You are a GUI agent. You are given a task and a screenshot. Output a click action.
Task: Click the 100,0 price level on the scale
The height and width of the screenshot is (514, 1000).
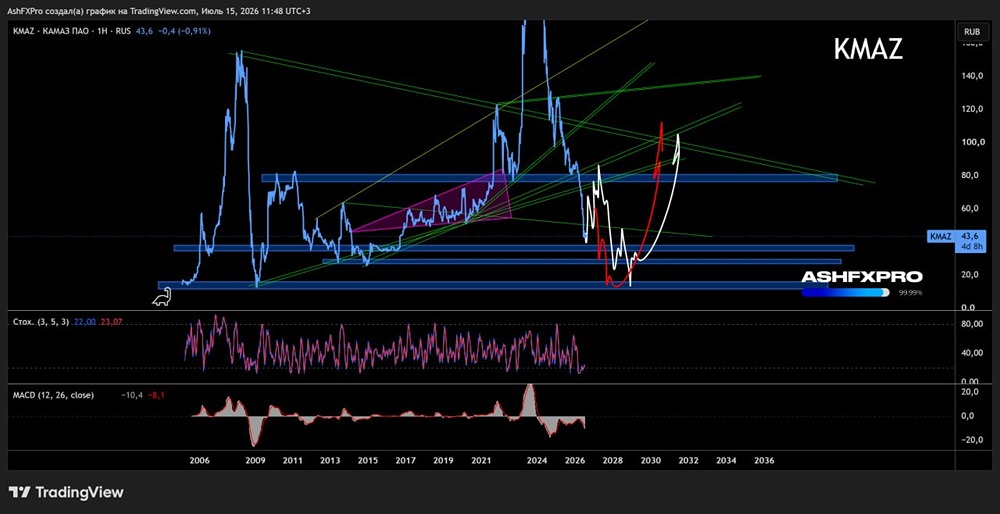[x=971, y=142]
